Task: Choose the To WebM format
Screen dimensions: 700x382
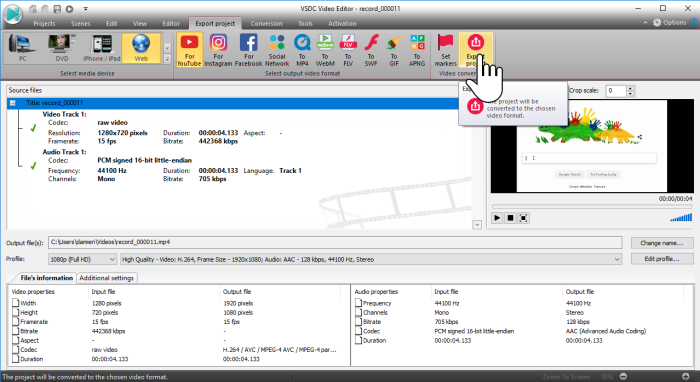Action: pos(325,50)
